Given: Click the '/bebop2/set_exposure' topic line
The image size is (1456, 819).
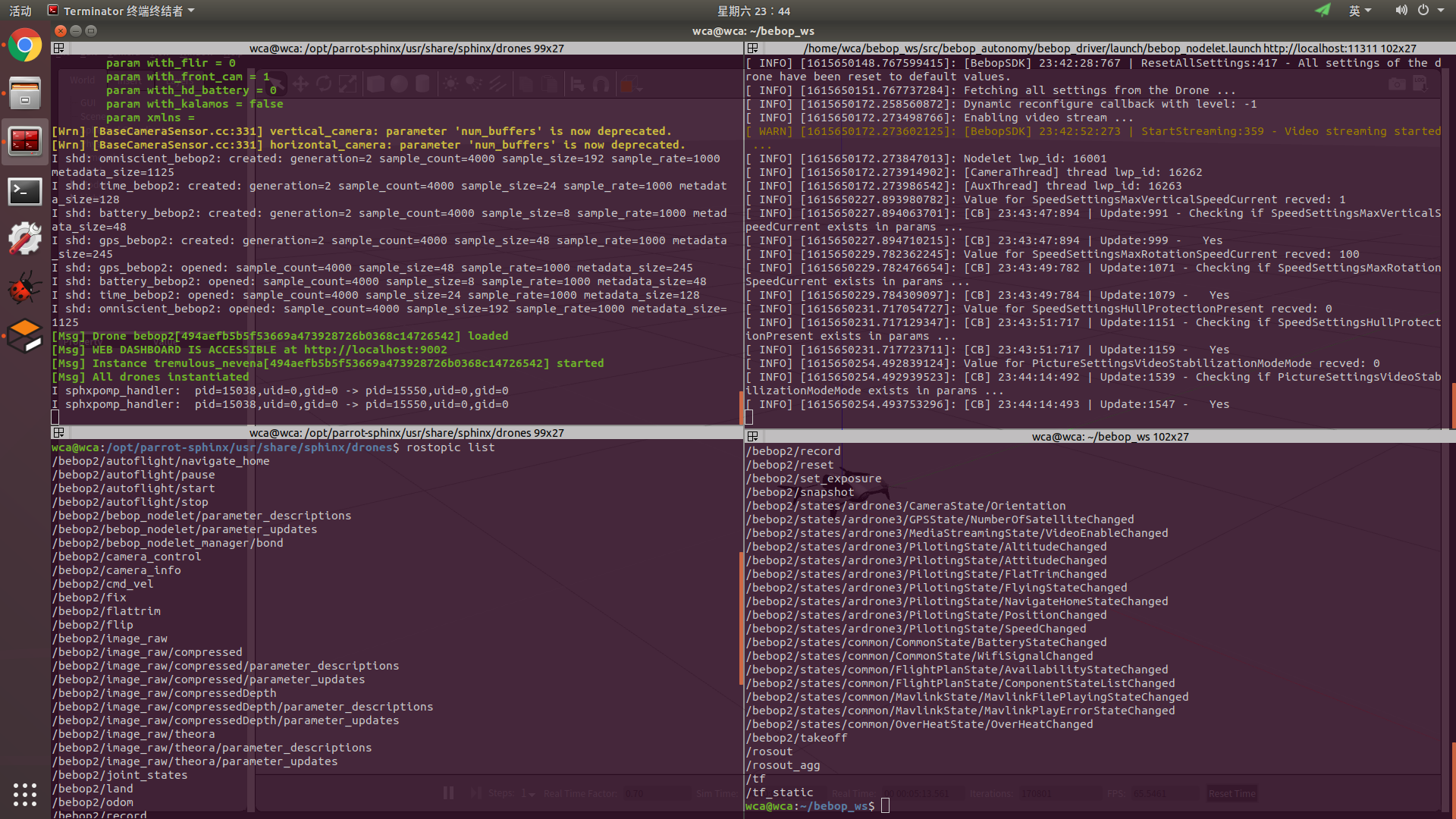Looking at the screenshot, I should coord(814,479).
